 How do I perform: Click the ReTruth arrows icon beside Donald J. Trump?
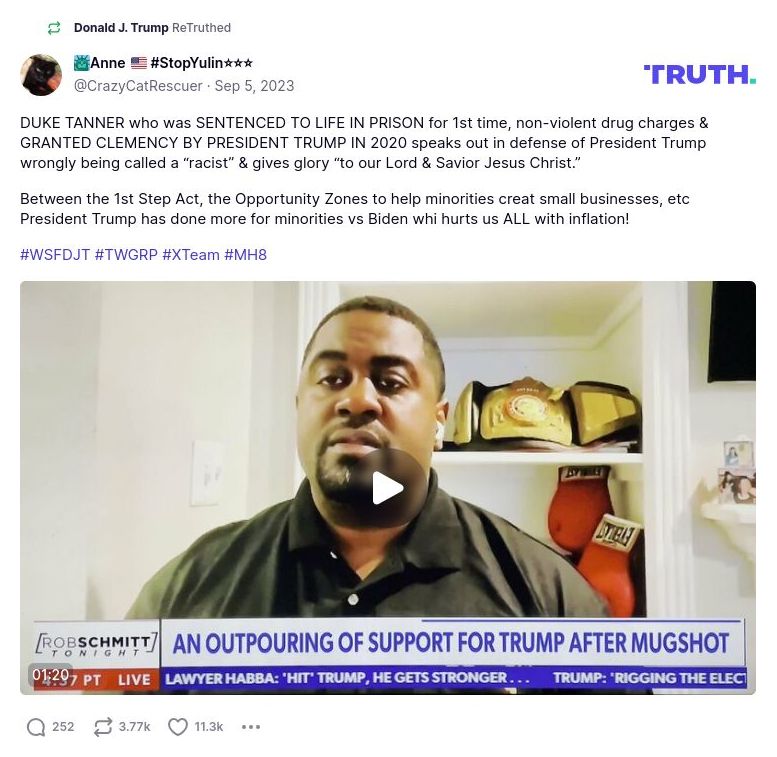click(x=54, y=28)
